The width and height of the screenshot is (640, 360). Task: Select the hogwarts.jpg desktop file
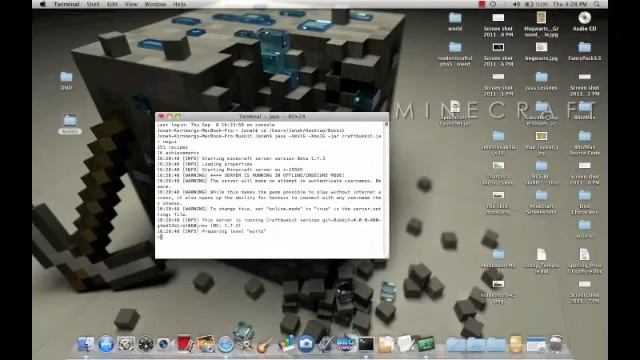point(541,52)
